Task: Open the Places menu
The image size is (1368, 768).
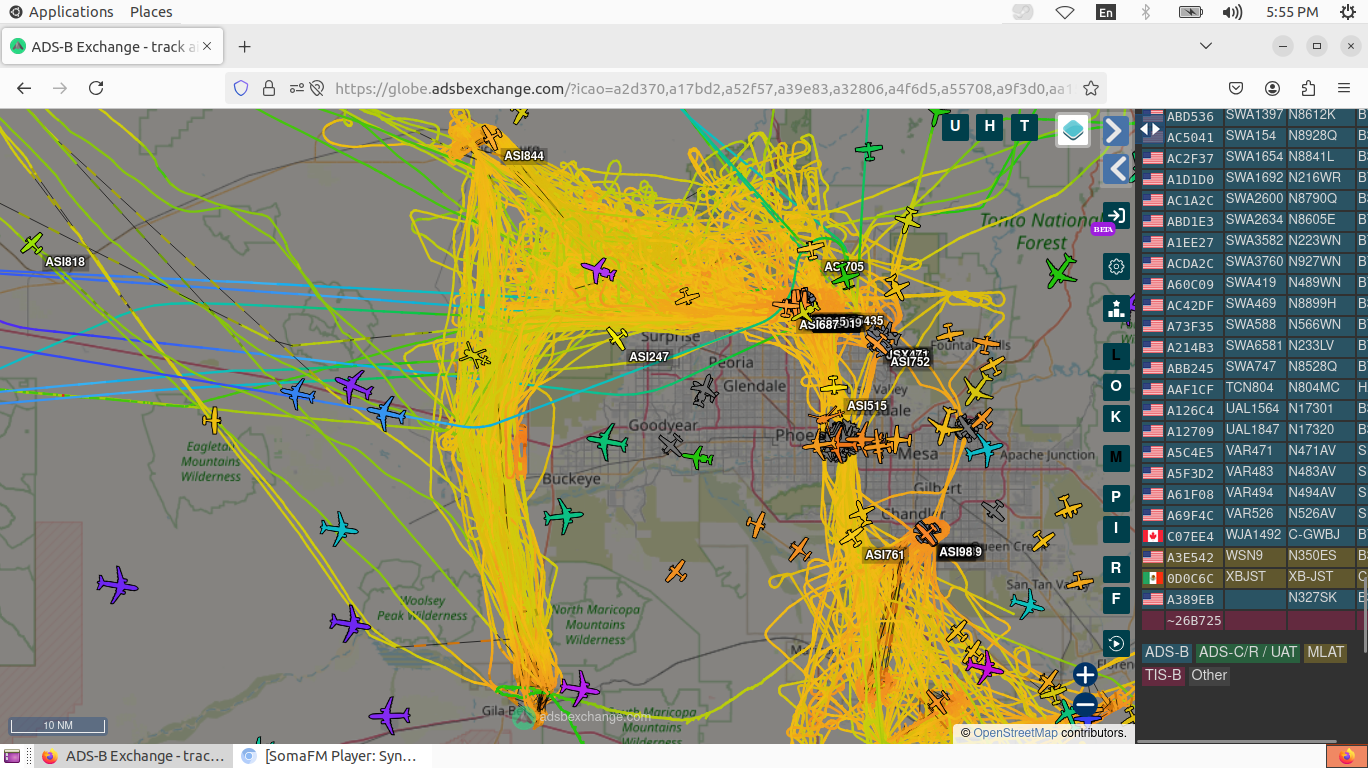Action: pyautogui.click(x=151, y=12)
